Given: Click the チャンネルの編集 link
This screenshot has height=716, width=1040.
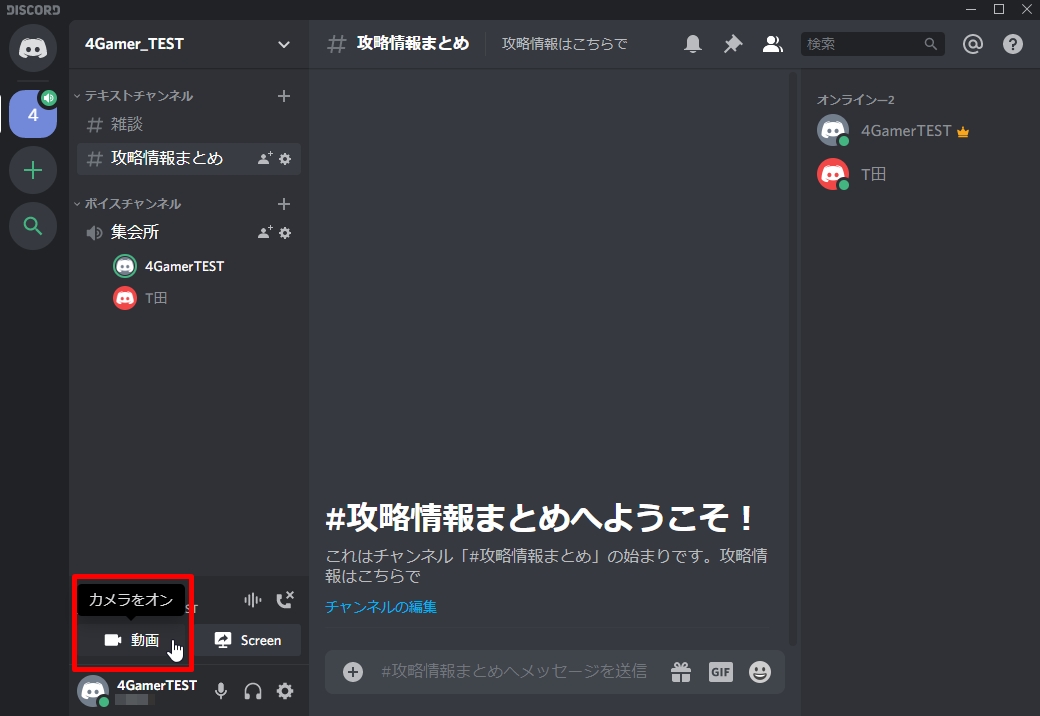Looking at the screenshot, I should (x=381, y=607).
